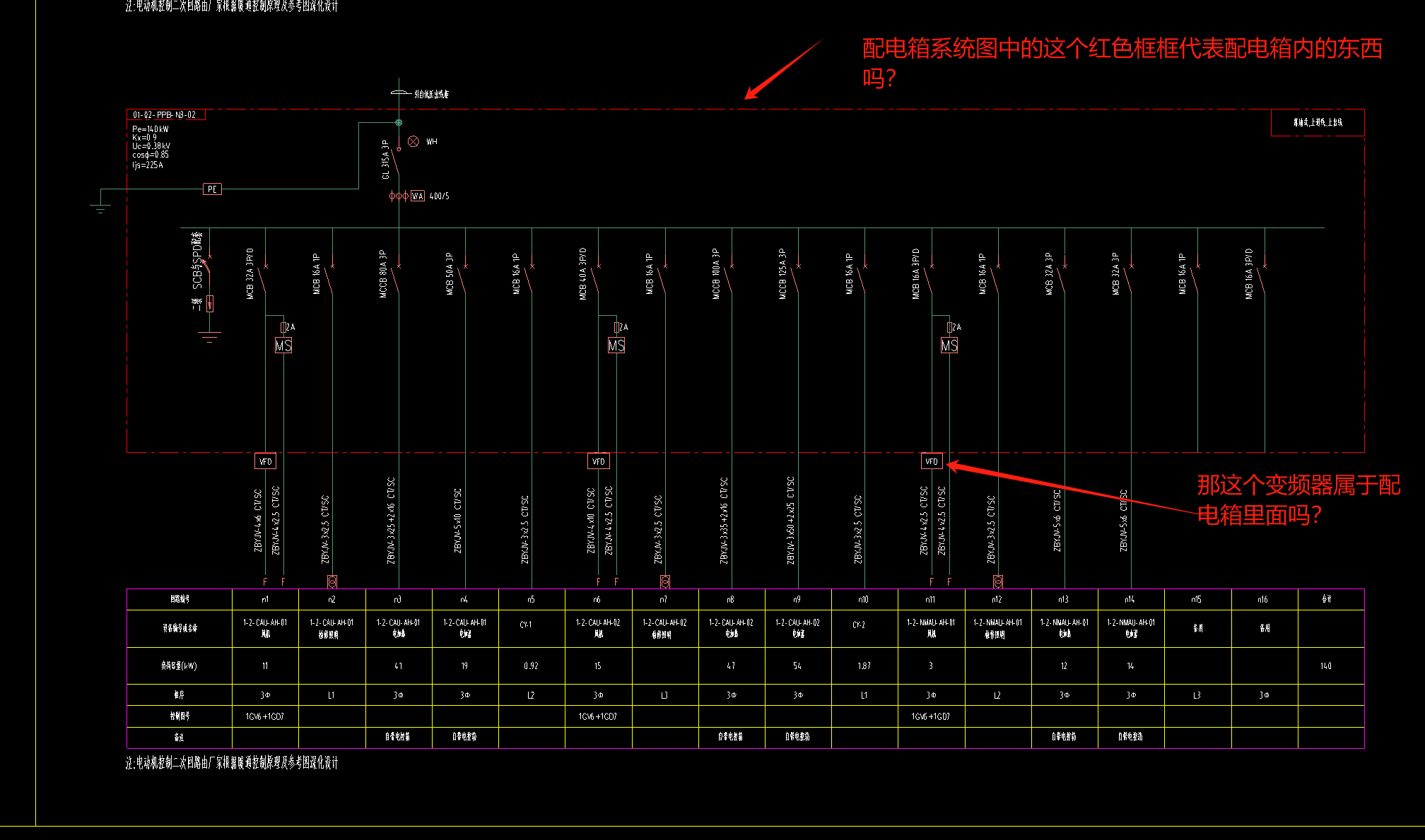Click the lamp symbol above column n2
The image size is (1425, 840).
tap(332, 581)
